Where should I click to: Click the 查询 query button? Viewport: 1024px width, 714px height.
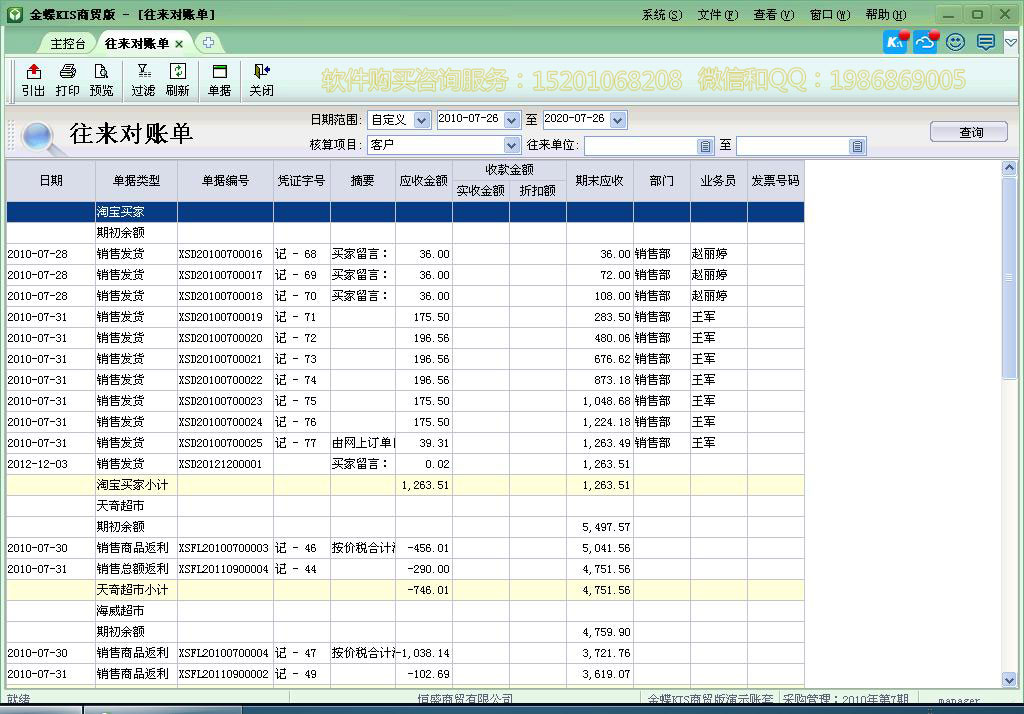pyautogui.click(x=970, y=132)
